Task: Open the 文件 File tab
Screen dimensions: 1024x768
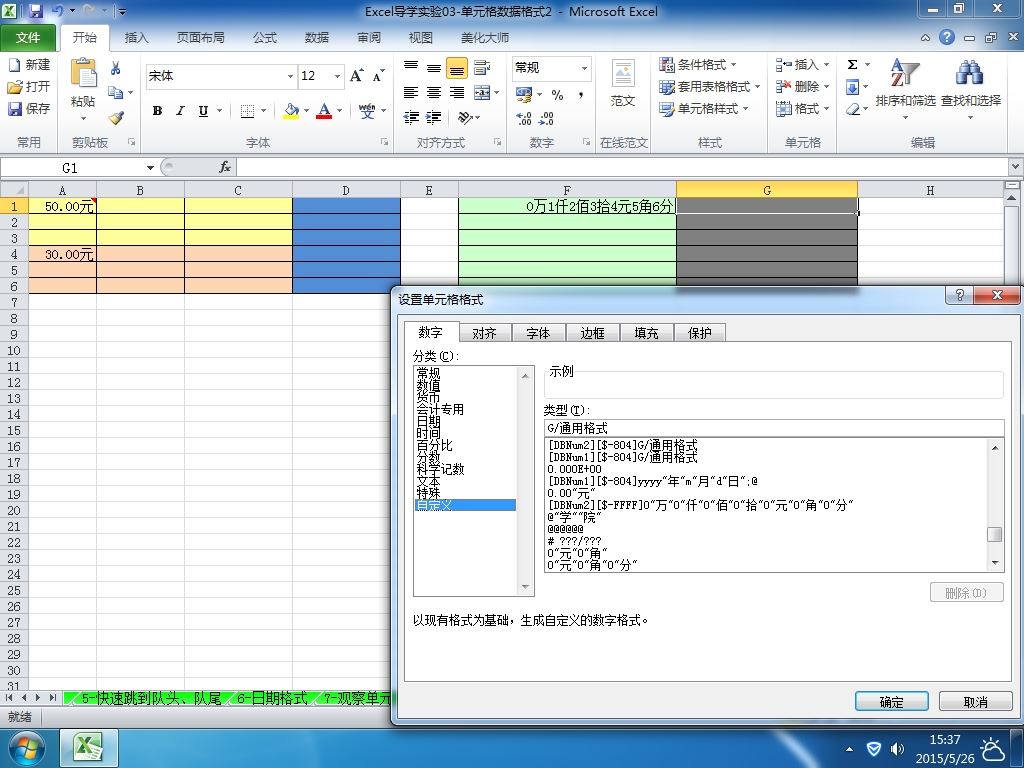Action: coord(28,38)
